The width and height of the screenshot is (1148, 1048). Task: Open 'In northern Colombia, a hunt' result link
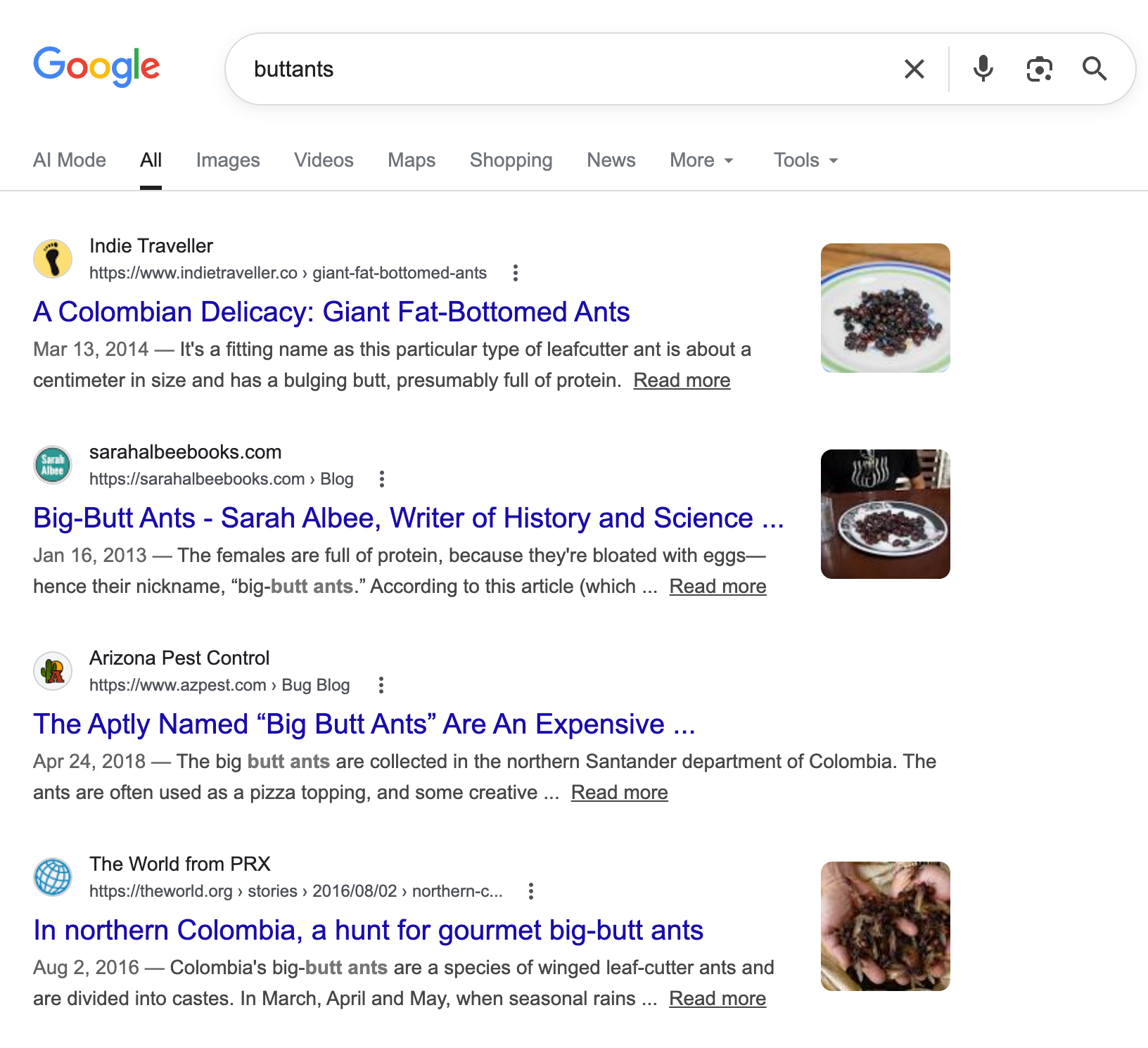(368, 930)
